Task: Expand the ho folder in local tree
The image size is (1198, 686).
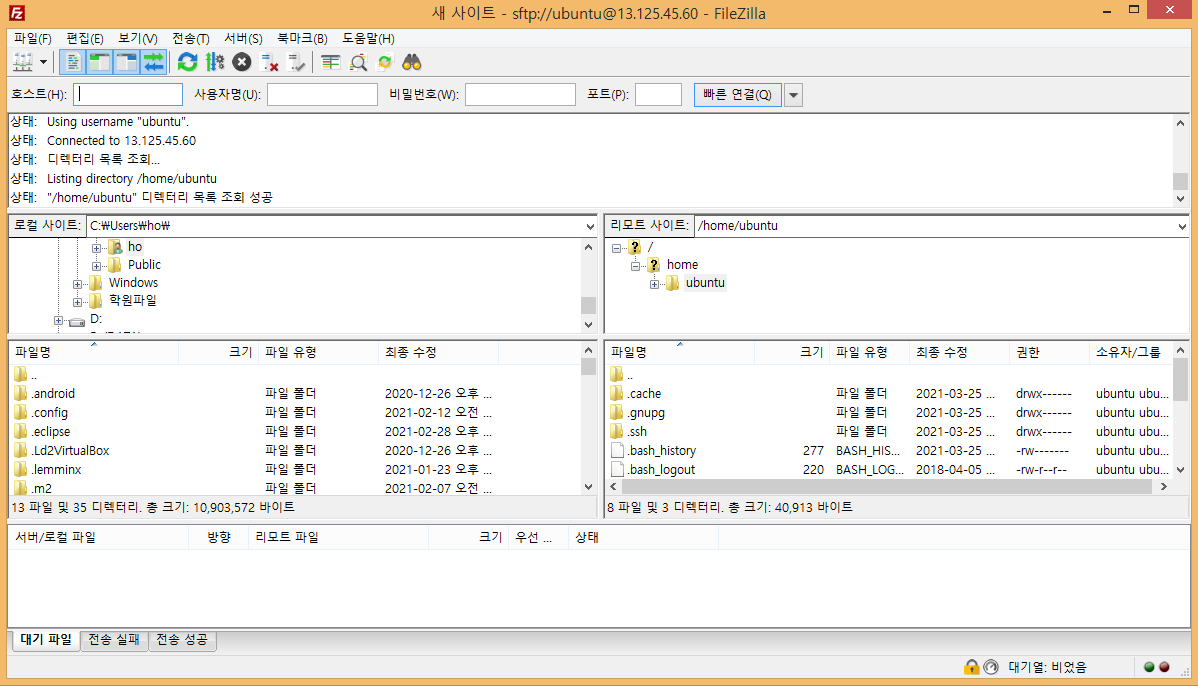Action: tap(96, 248)
